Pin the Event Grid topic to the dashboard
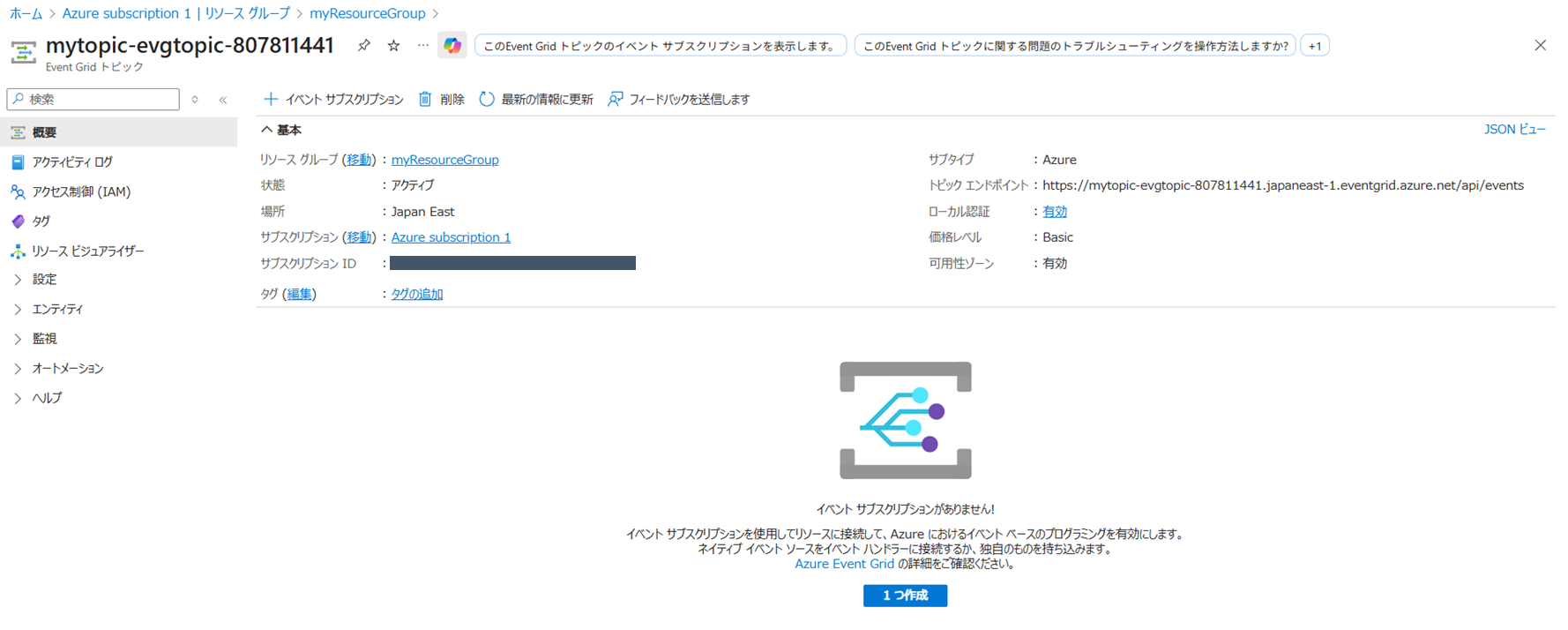Image resolution: width=1568 pixels, height=630 pixels. 363,46
